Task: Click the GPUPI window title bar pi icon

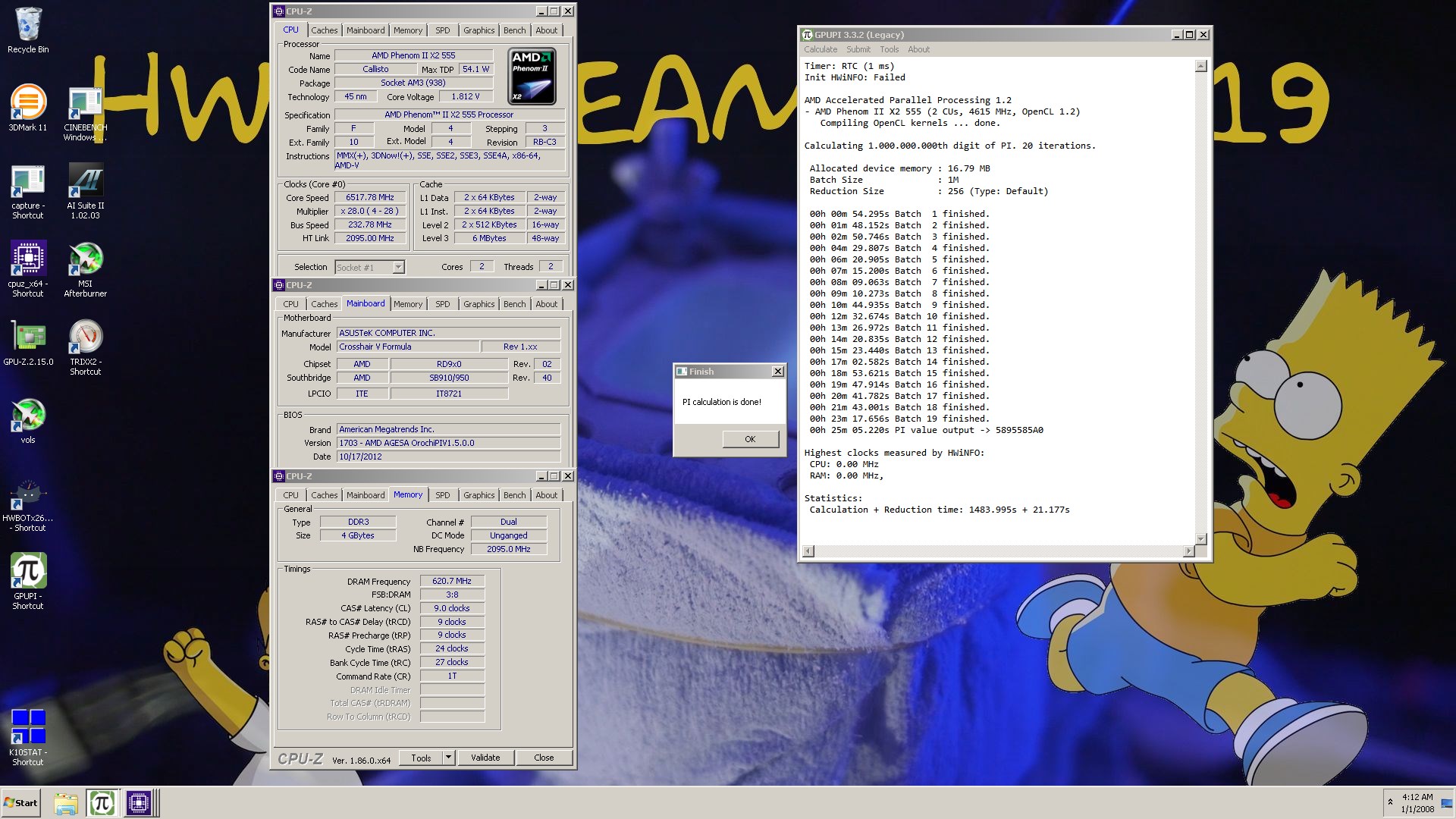Action: pos(807,35)
